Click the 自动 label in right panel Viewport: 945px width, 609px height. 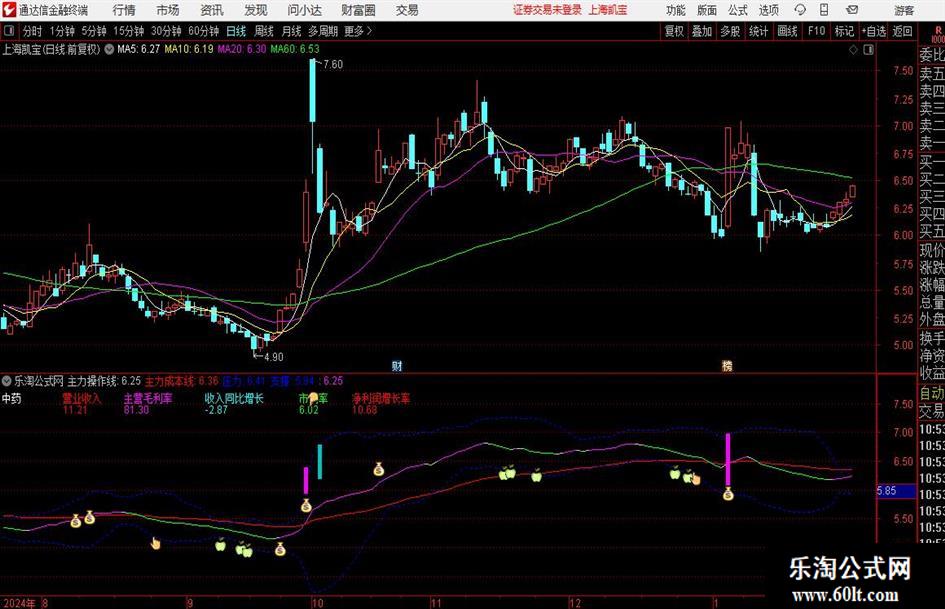pyautogui.click(x=932, y=393)
